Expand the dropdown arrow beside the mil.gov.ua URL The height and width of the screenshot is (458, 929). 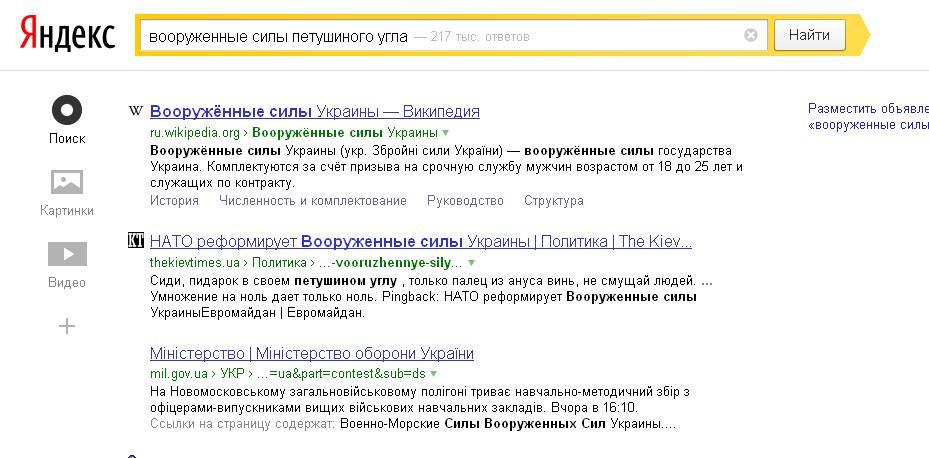tap(434, 374)
